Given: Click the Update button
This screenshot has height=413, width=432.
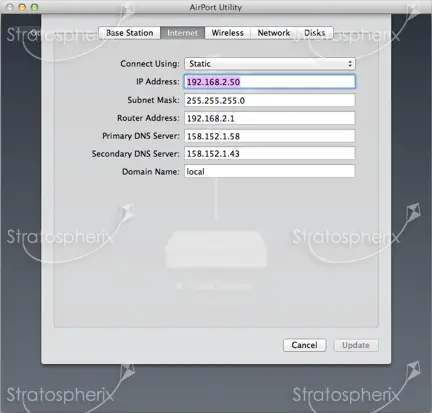Looking at the screenshot, I should [x=356, y=345].
